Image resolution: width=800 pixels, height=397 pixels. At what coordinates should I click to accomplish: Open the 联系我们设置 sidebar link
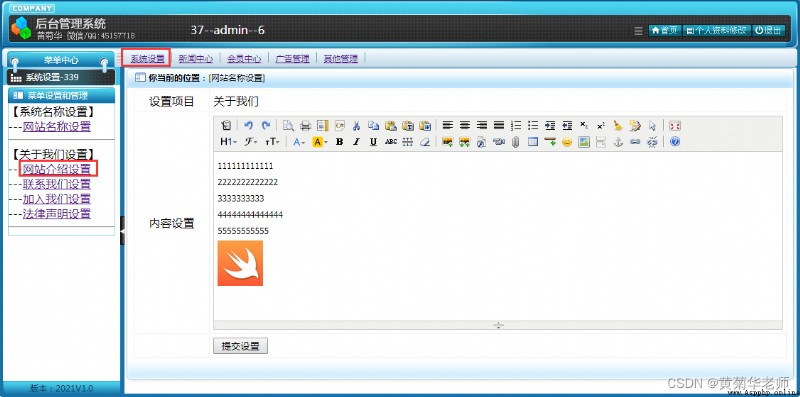tap(57, 184)
